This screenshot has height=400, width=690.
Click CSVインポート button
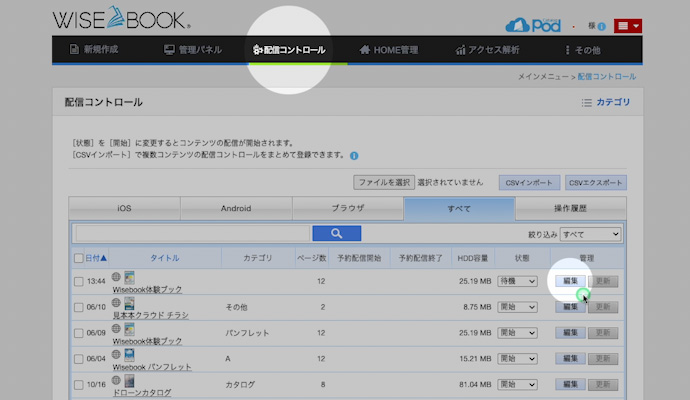pyautogui.click(x=529, y=183)
